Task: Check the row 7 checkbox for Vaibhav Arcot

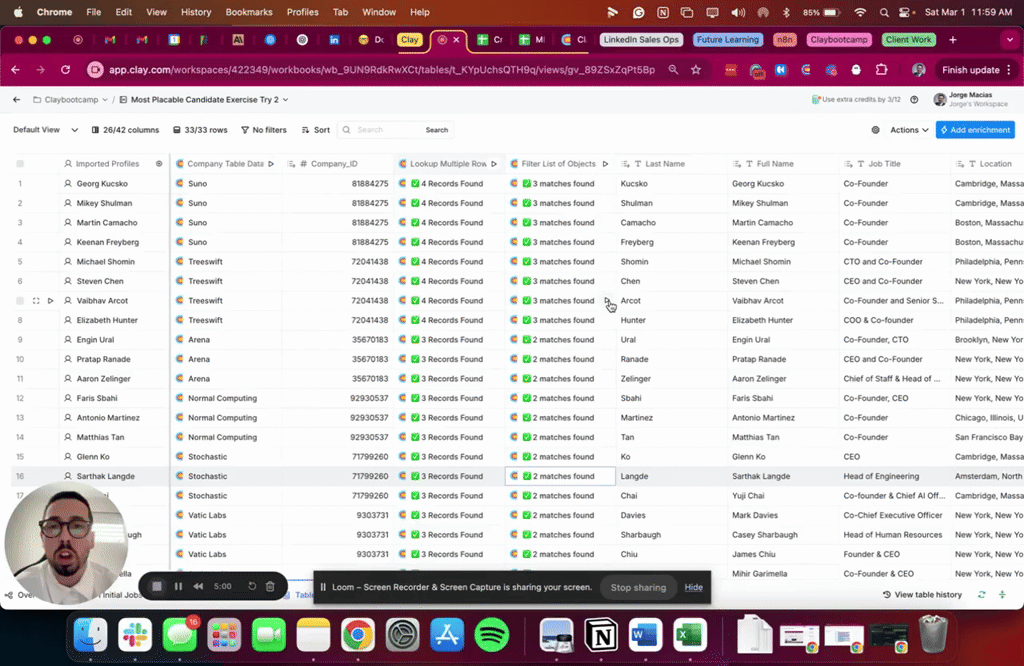Action: [x=20, y=301]
